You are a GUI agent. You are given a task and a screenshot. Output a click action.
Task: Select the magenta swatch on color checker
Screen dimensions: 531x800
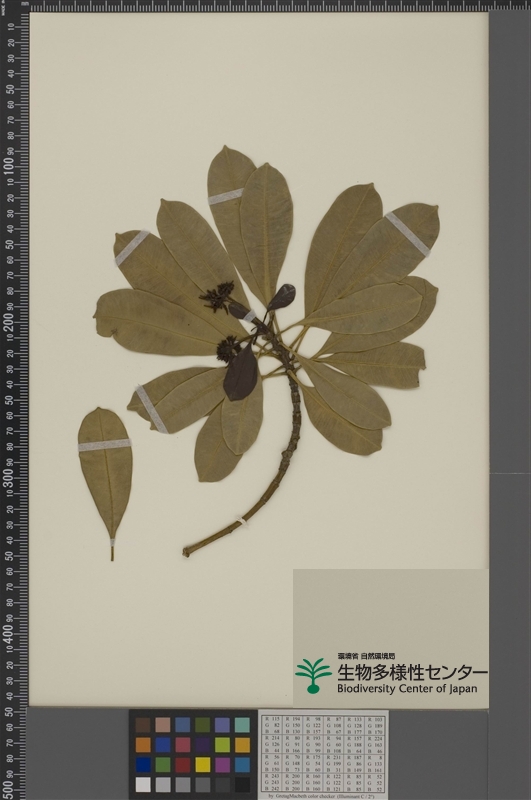point(222,764)
